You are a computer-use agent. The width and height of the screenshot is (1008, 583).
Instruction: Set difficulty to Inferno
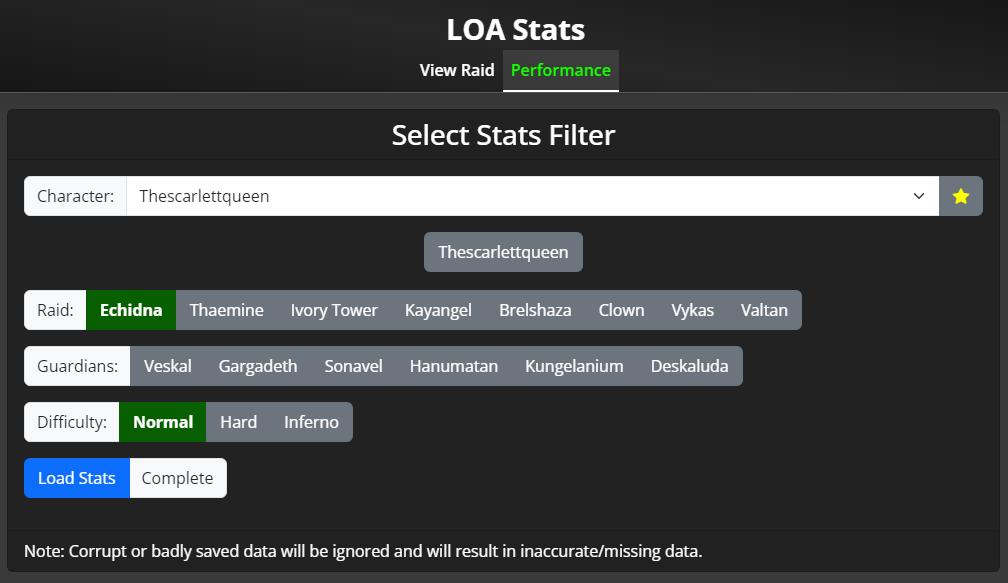(311, 422)
